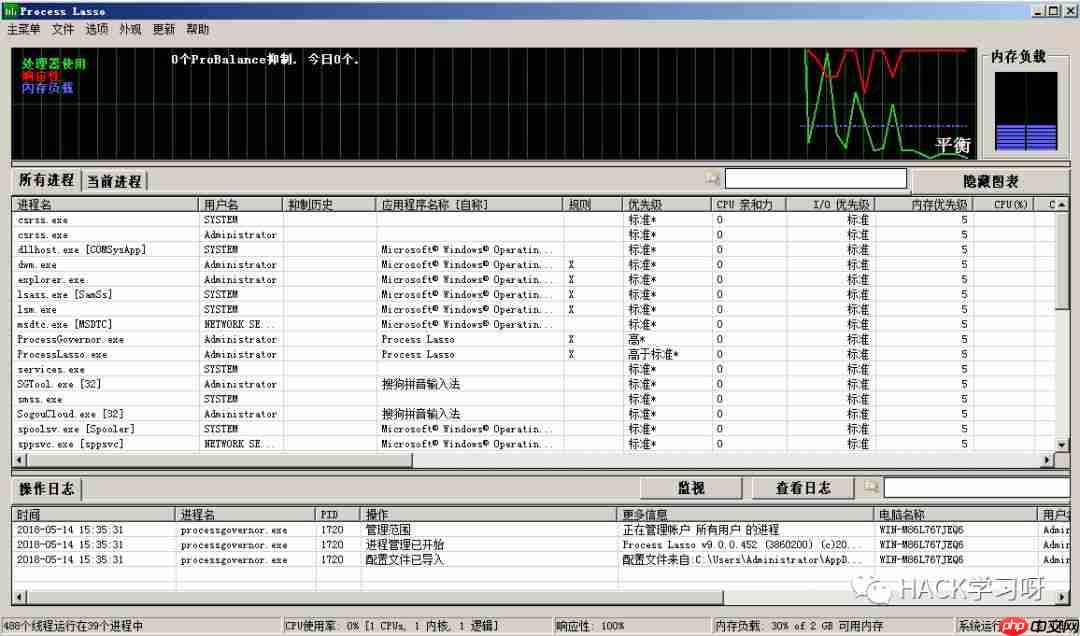The height and width of the screenshot is (636, 1080).
Task: Click the 隐藏图表 button
Action: pyautogui.click(x=989, y=178)
